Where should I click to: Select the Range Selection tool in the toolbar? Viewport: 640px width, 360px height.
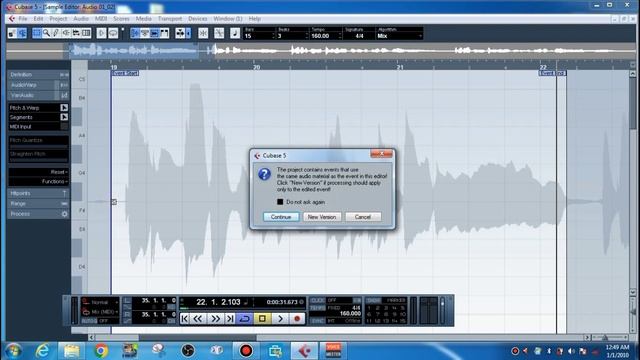point(37,33)
